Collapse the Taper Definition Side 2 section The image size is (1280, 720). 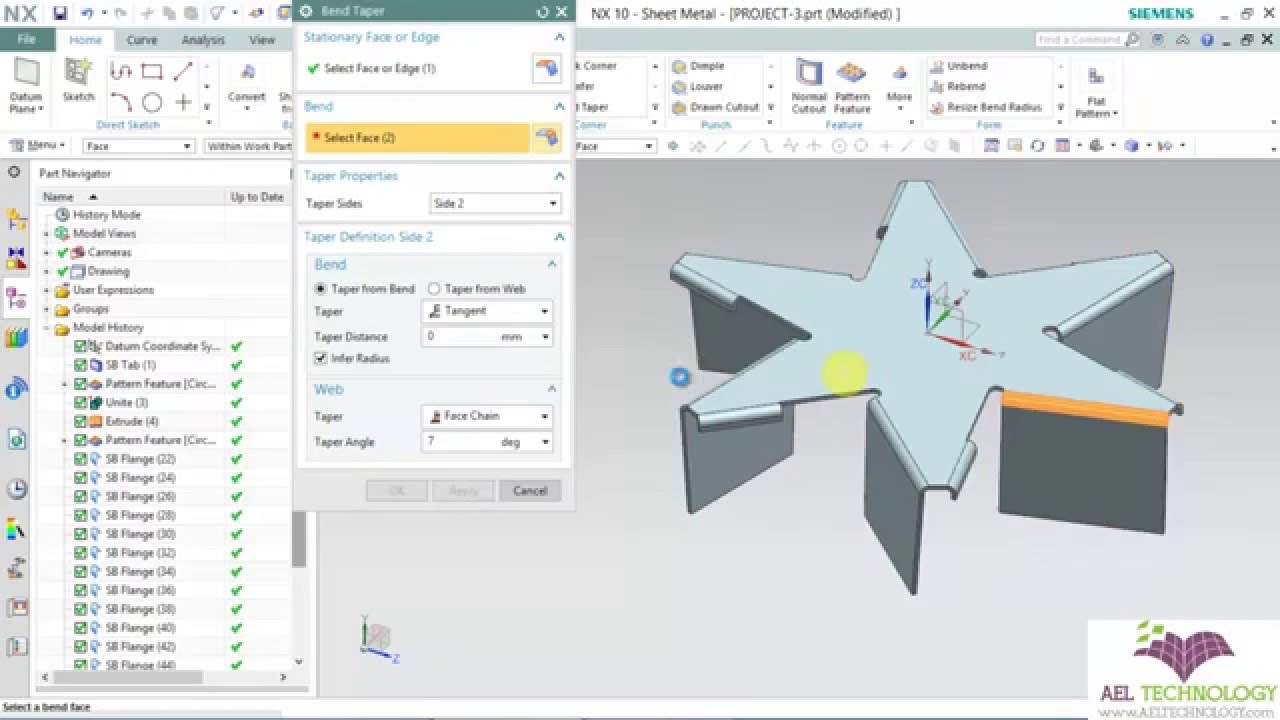click(x=559, y=237)
